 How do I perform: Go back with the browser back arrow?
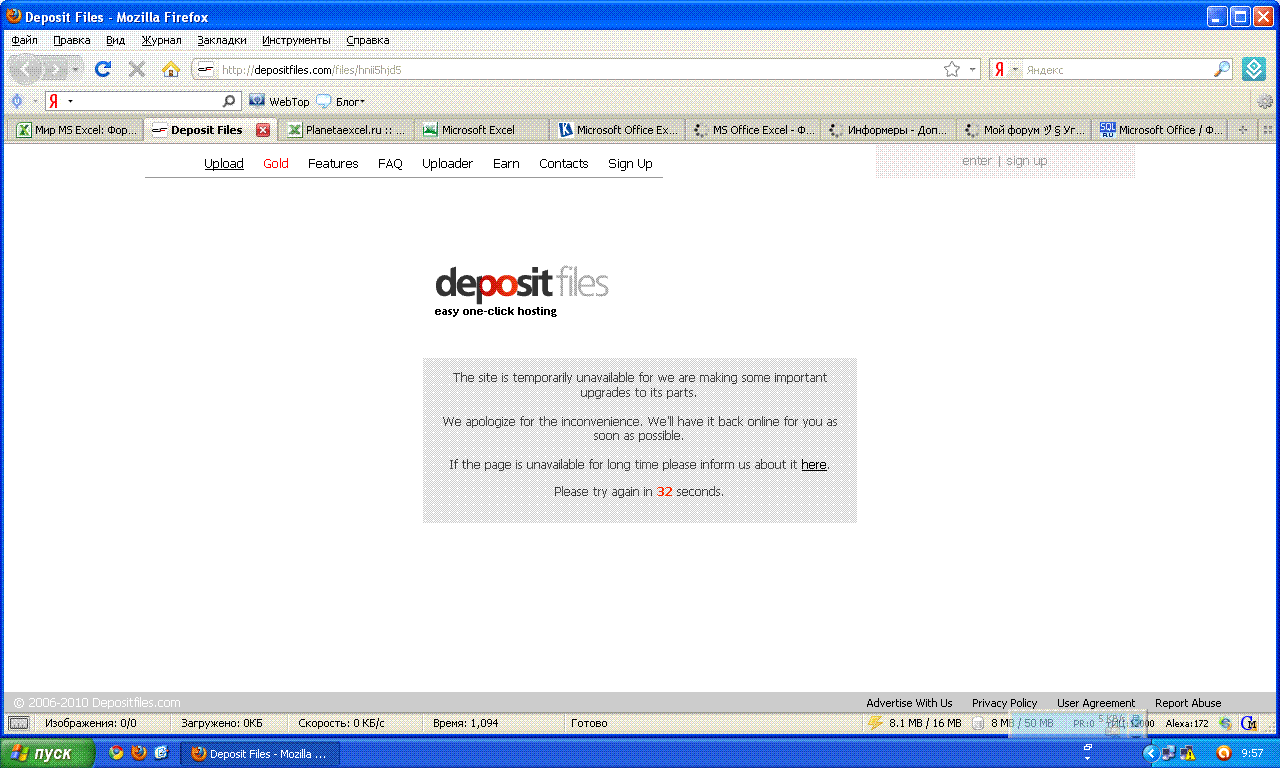coord(26,69)
